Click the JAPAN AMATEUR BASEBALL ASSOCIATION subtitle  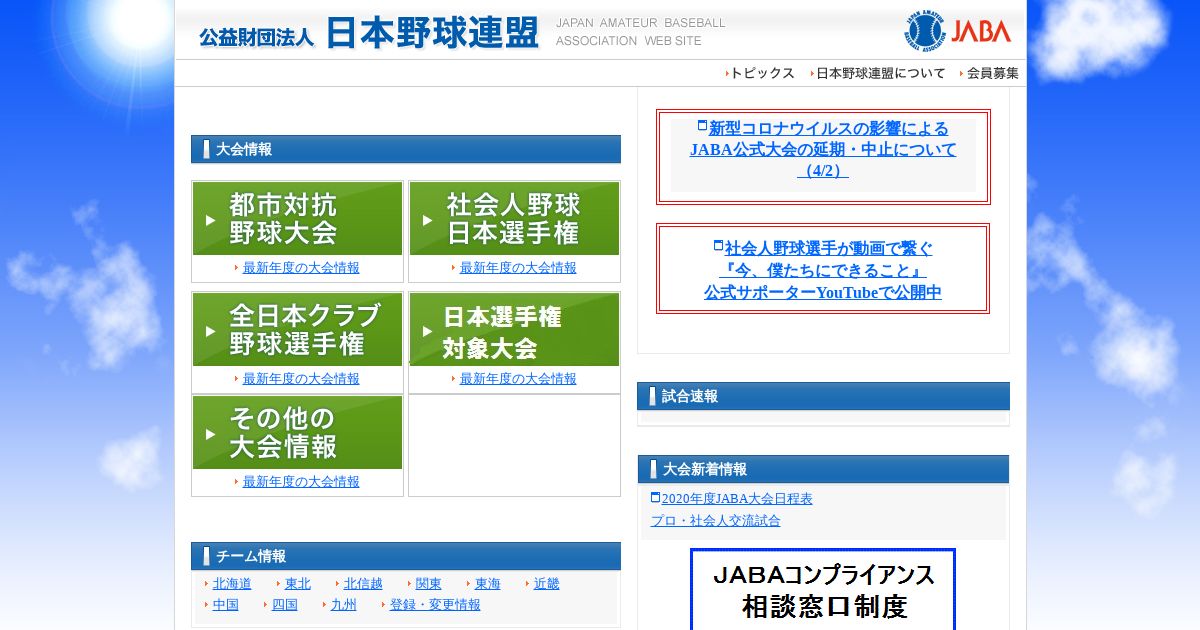click(x=640, y=32)
